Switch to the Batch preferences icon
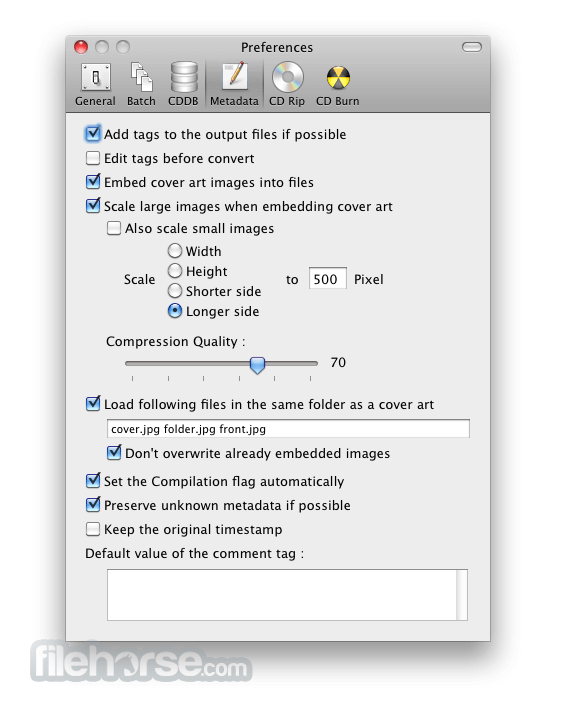The width and height of the screenshot is (572, 712). pos(141,85)
